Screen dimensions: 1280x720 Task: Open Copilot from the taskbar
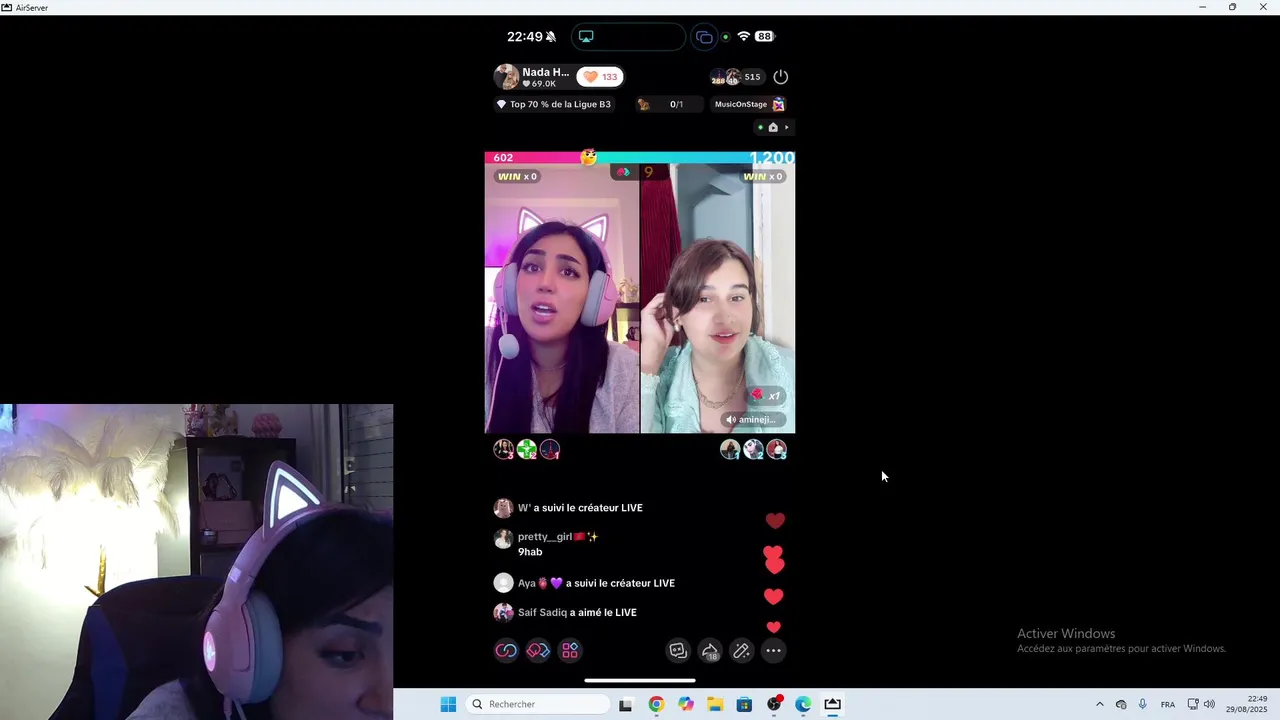pos(685,704)
